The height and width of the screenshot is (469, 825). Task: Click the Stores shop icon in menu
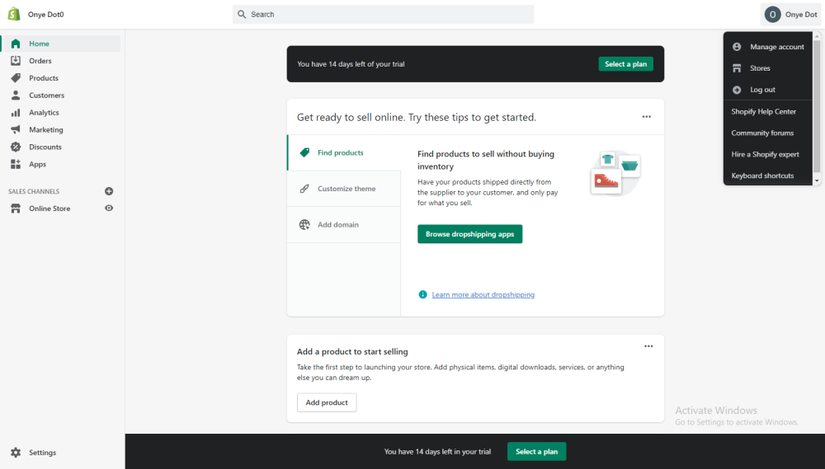[x=737, y=68]
